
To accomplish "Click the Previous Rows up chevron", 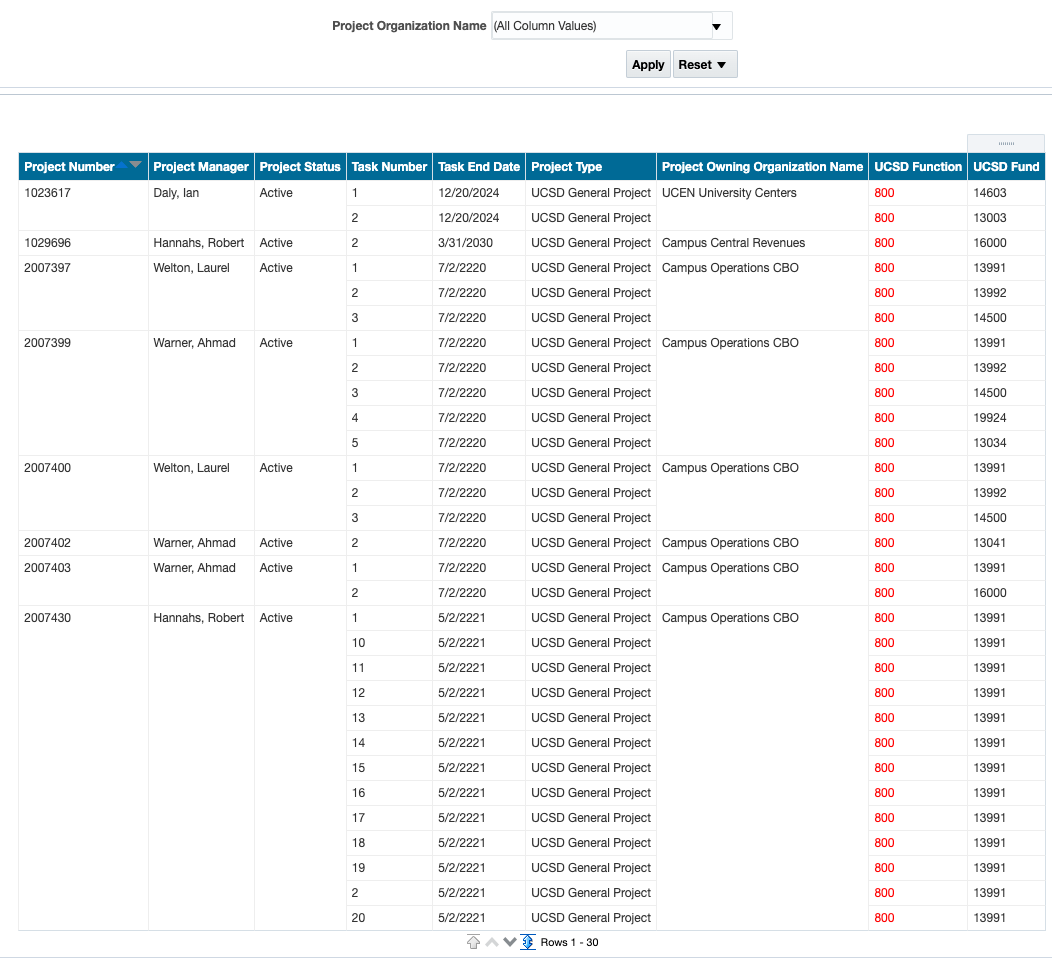I will click(492, 942).
